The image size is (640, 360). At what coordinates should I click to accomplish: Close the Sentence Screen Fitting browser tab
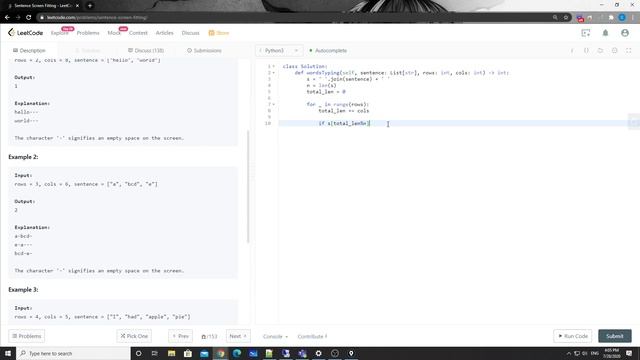coord(77,6)
